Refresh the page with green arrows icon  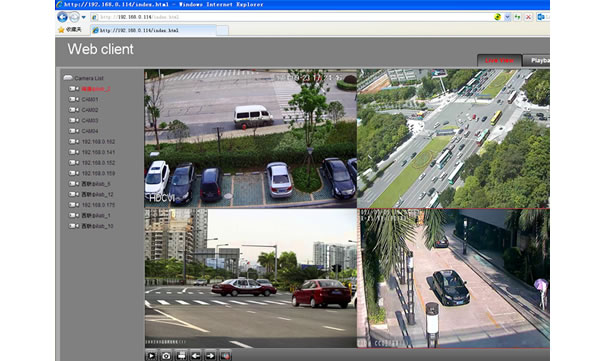pyautogui.click(x=517, y=17)
